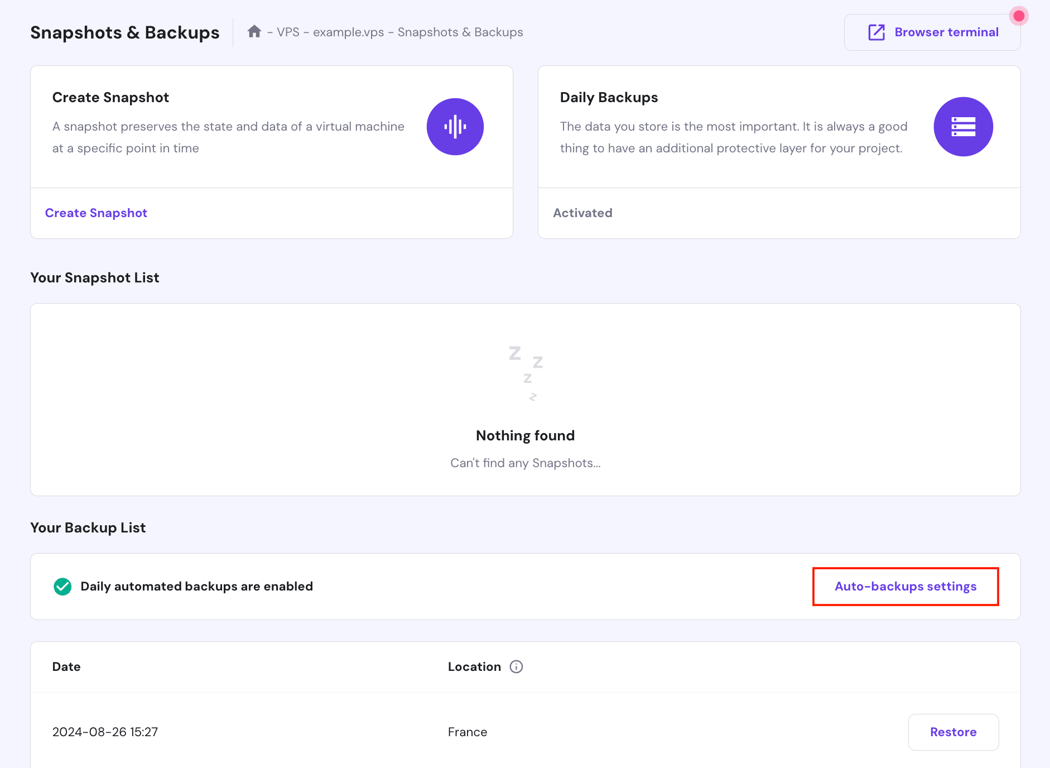The width and height of the screenshot is (1050, 768).
Task: Open Auto-backups settings
Action: (905, 586)
